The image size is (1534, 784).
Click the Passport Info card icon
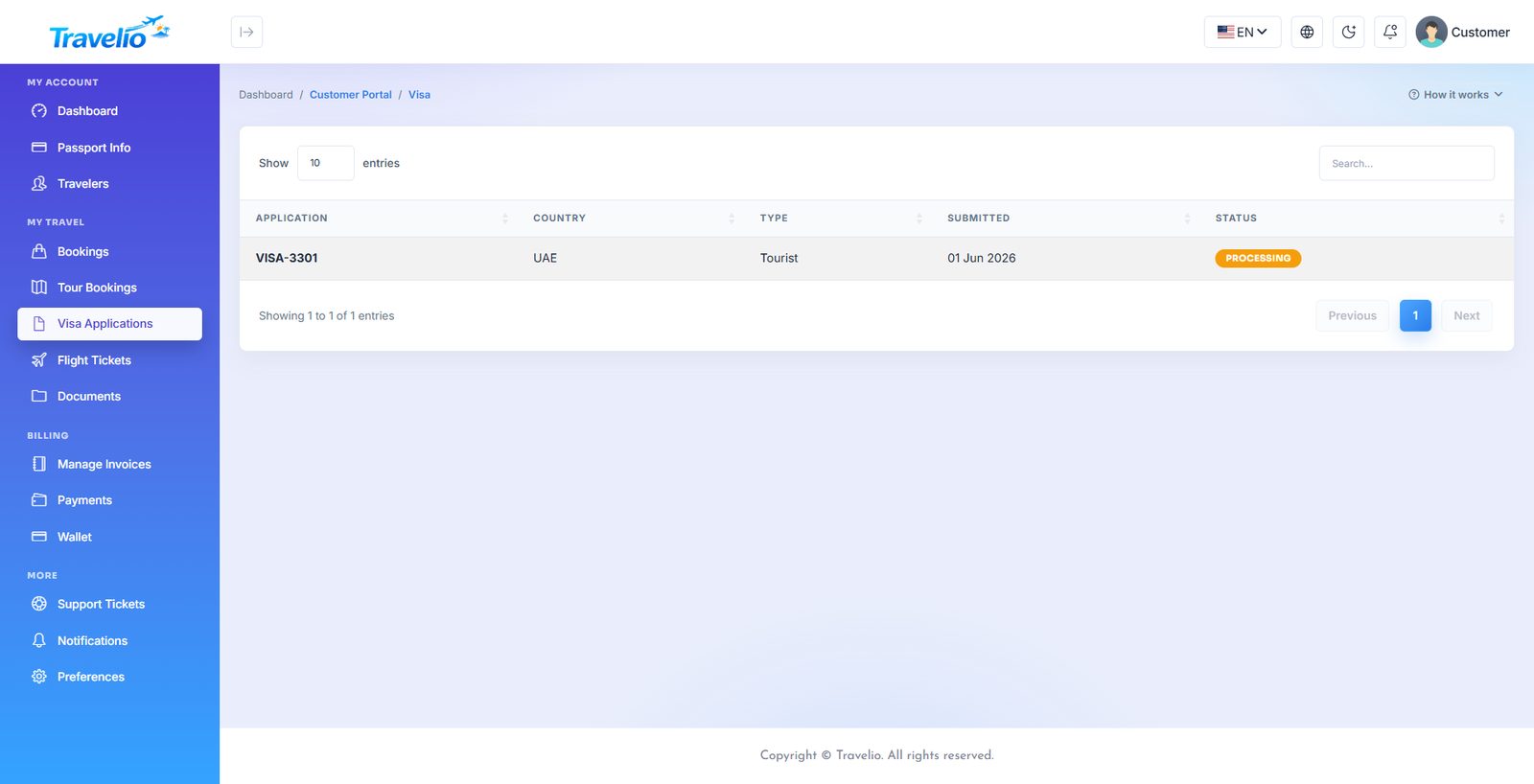(39, 148)
